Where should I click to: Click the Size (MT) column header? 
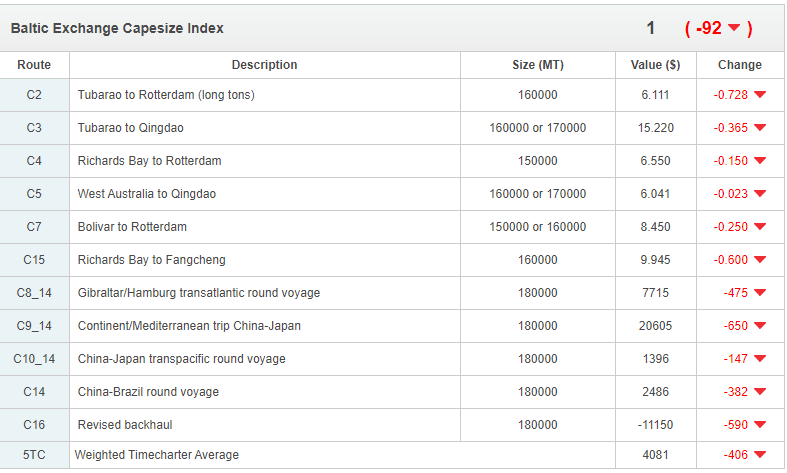[538, 65]
